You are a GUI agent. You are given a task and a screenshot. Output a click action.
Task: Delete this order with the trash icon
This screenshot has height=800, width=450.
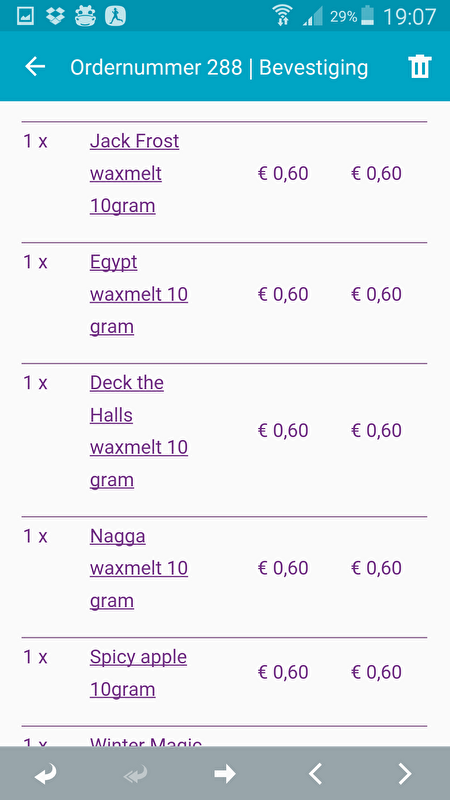[419, 67]
